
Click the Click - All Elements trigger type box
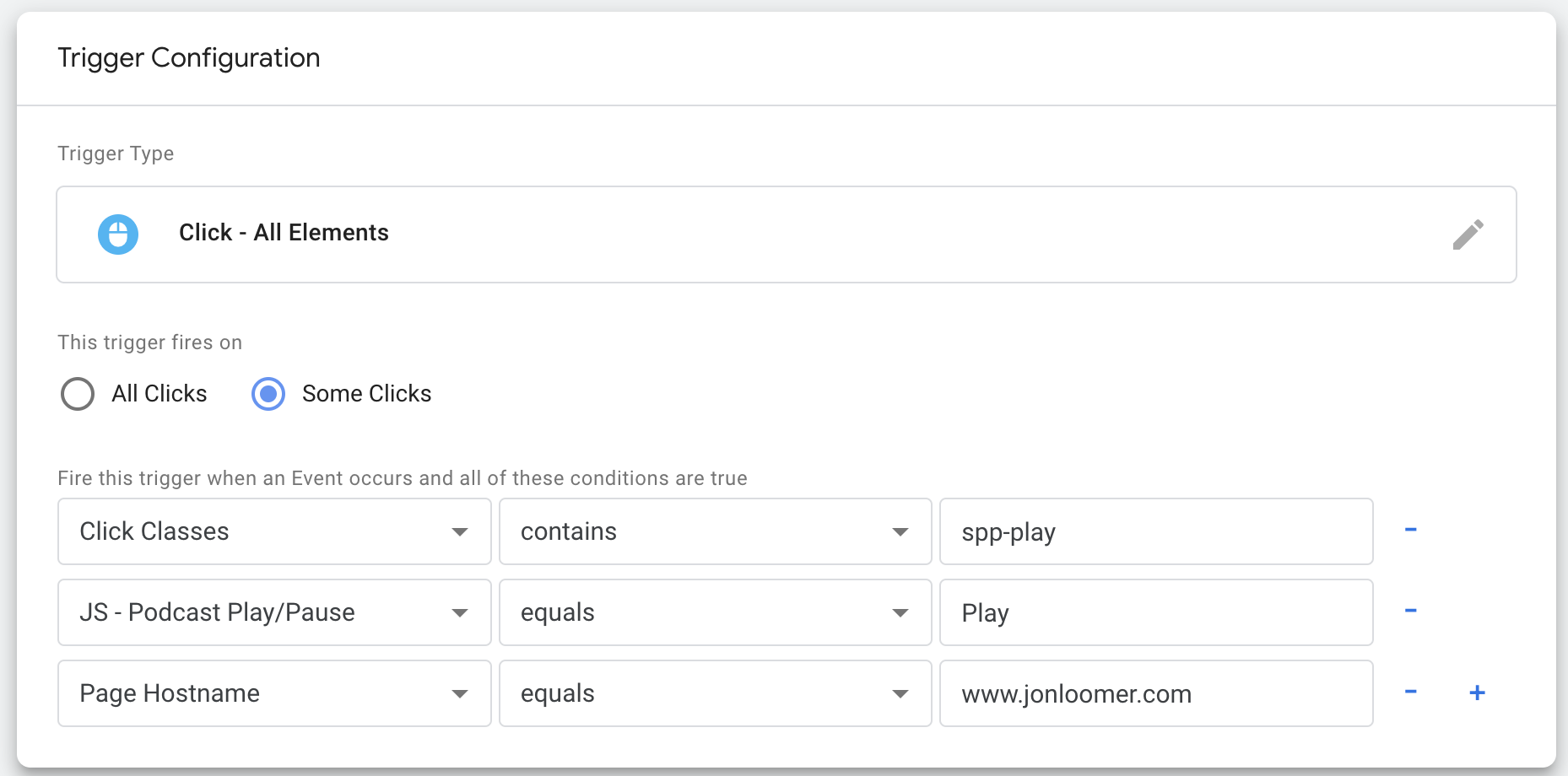click(787, 234)
